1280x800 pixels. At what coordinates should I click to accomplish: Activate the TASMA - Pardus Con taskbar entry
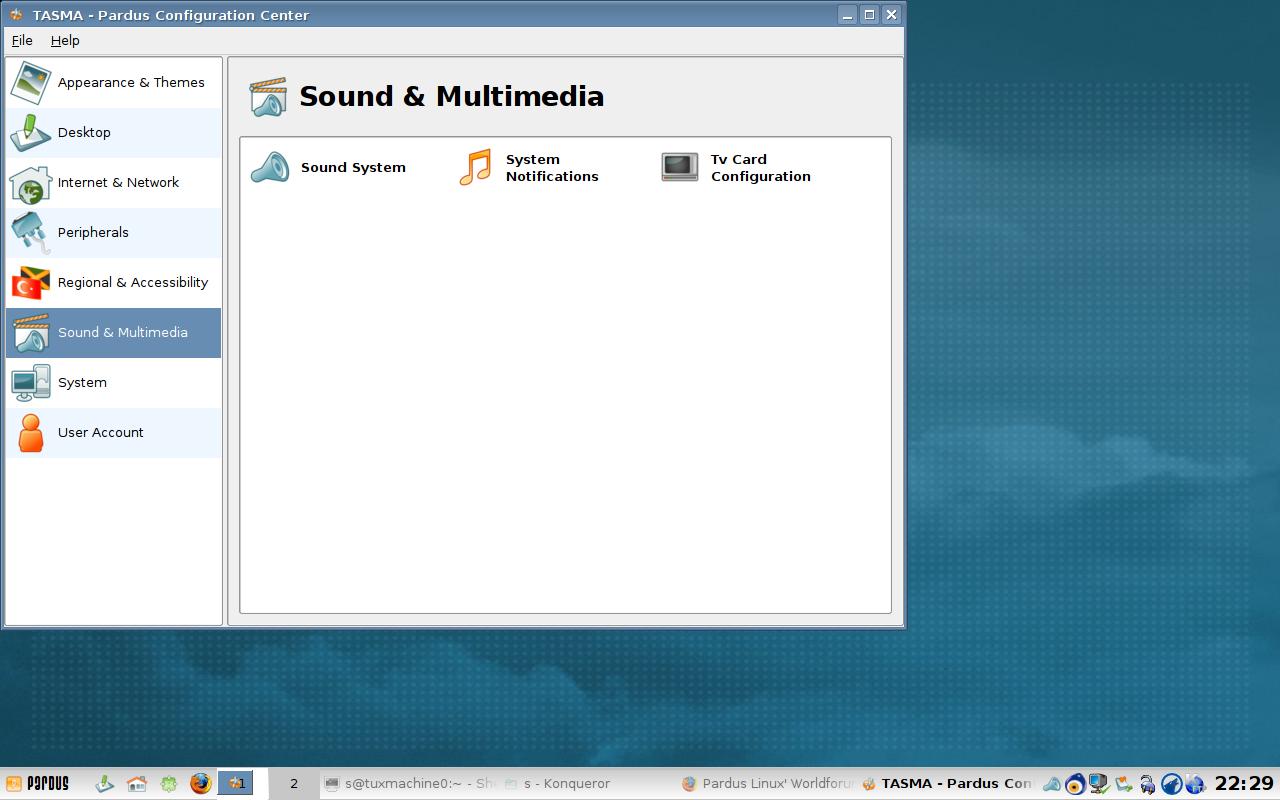[x=946, y=784]
